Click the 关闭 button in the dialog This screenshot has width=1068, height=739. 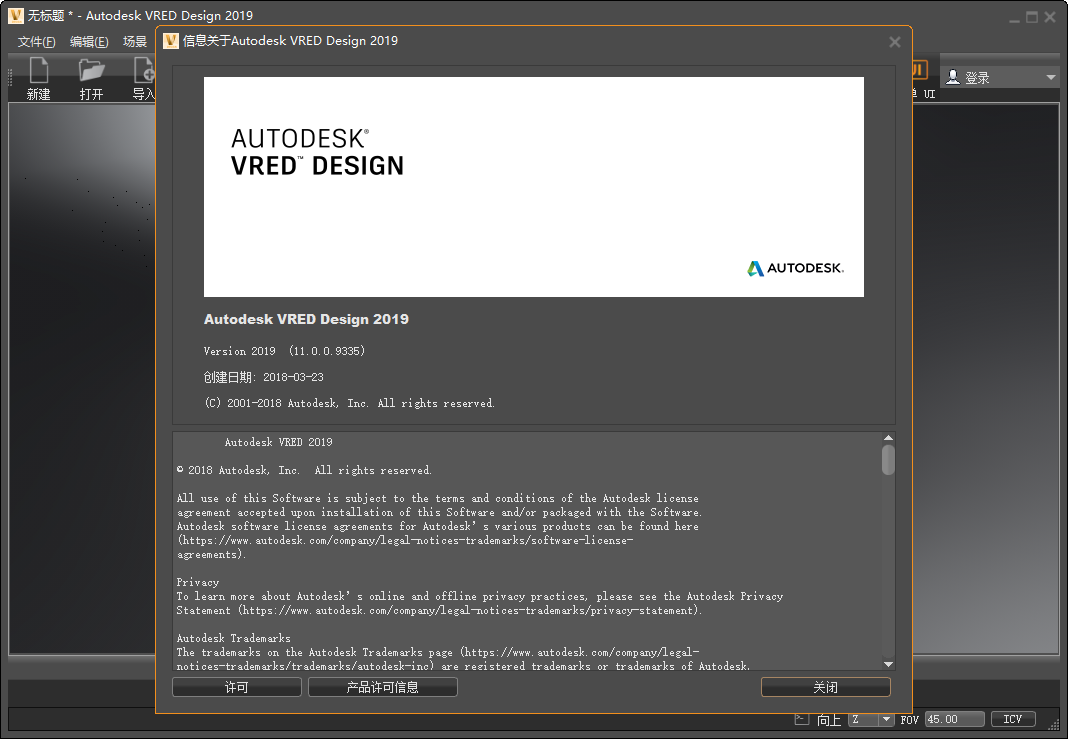826,687
